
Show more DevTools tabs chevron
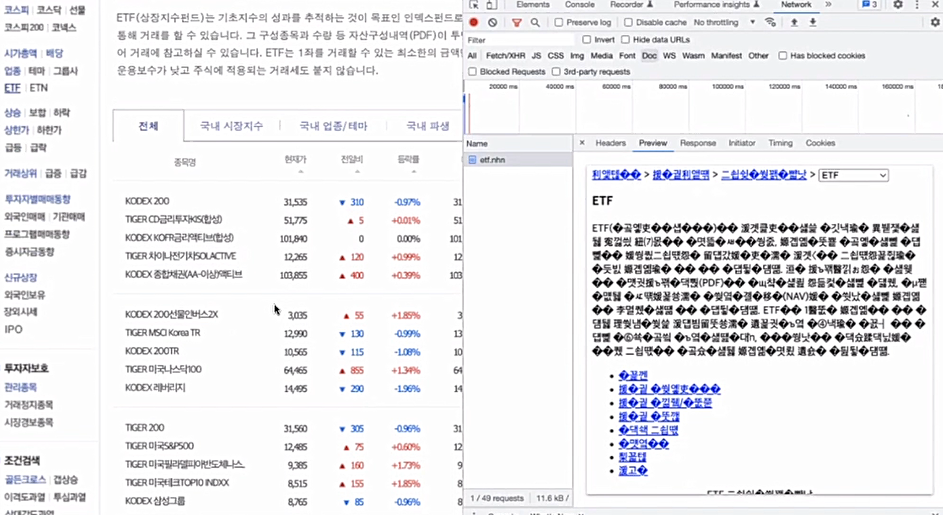(x=828, y=4)
